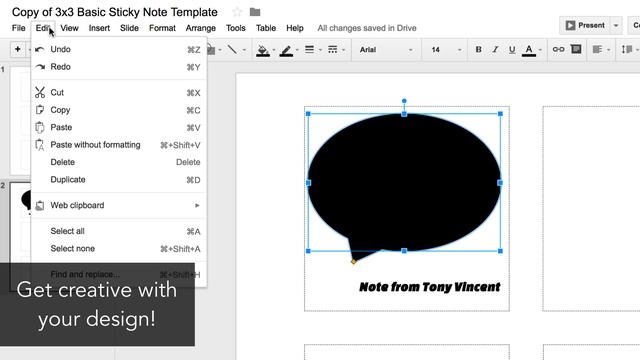
Task: Open the line weight options
Action: tap(309, 50)
